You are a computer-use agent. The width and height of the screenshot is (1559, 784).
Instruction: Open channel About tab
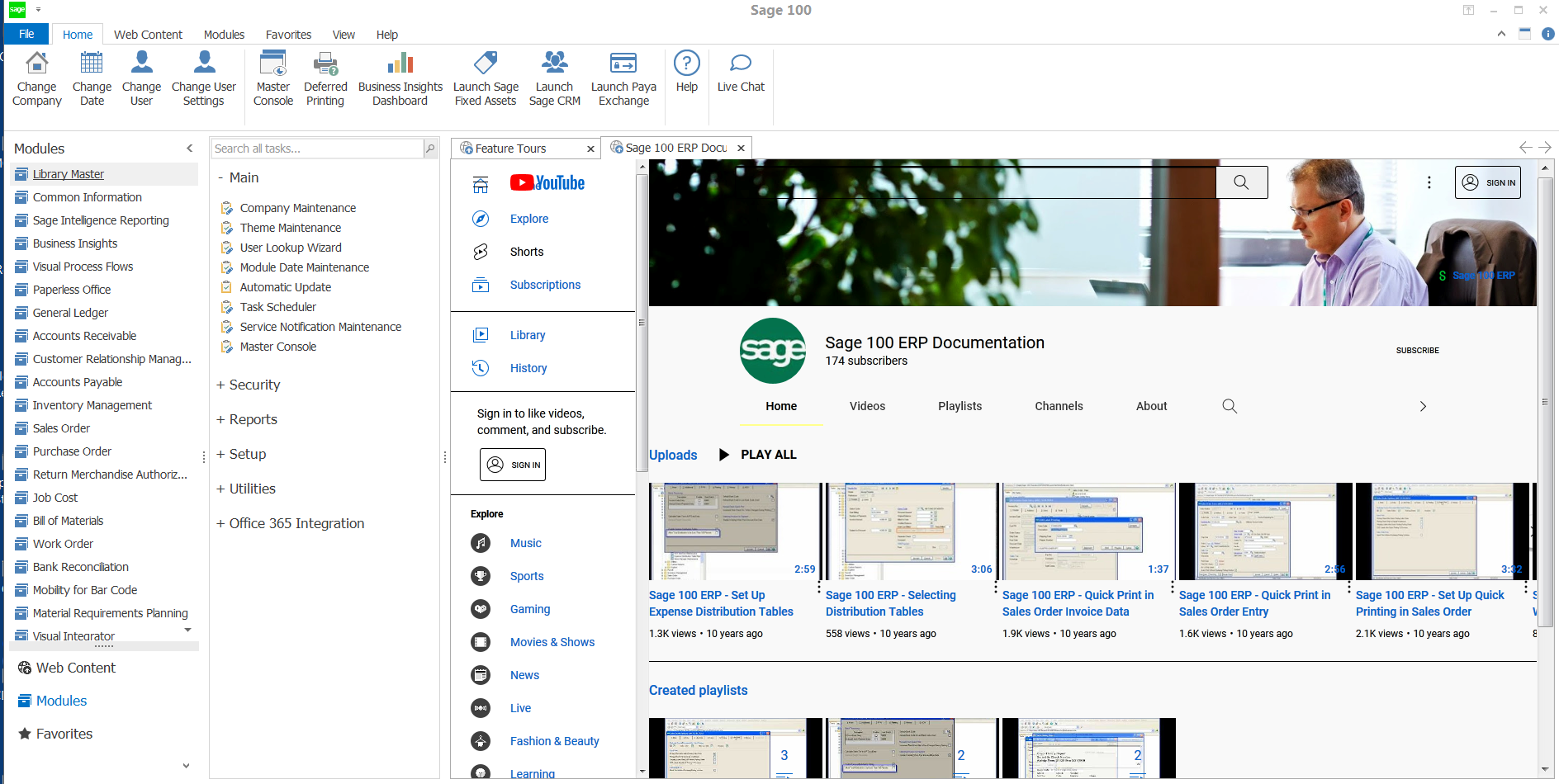point(1151,406)
